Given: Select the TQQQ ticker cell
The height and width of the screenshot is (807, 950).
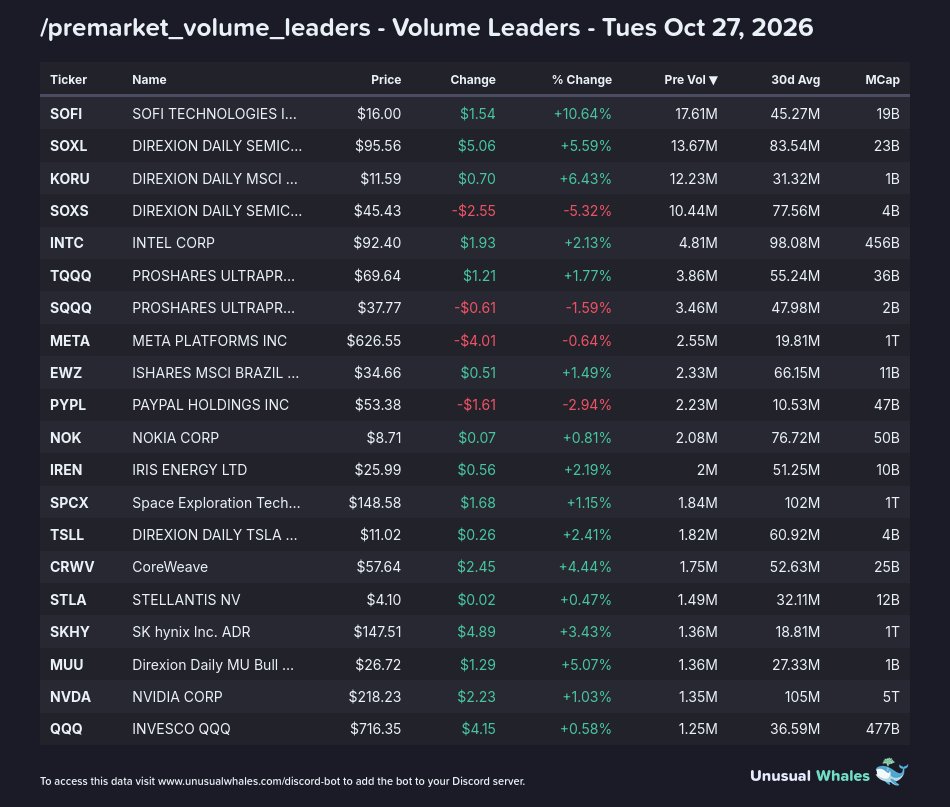Looking at the screenshot, I should point(70,276).
